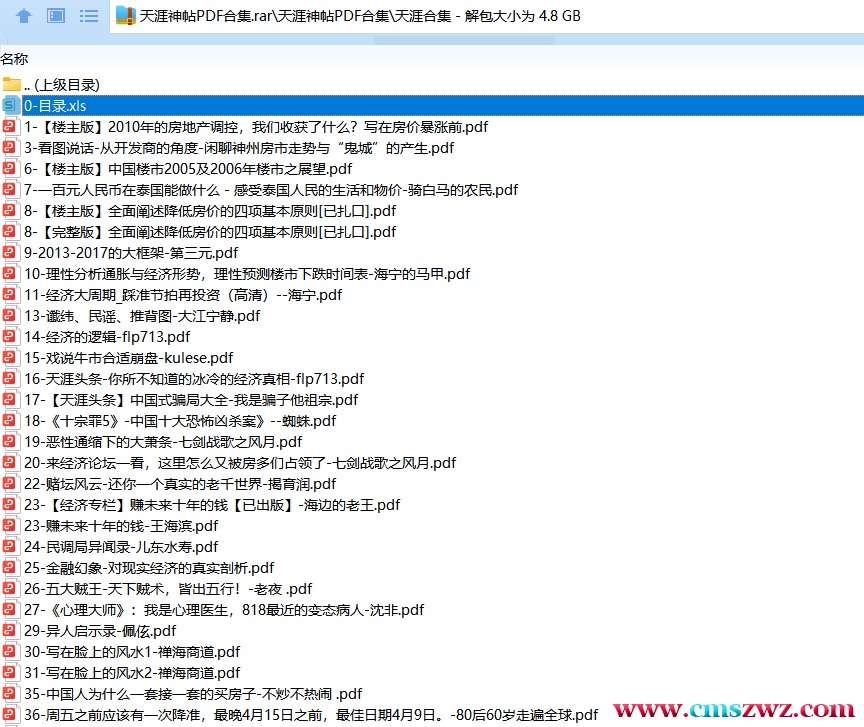Click the 名称 column header to sort
Image resolution: width=864 pixels, height=727 pixels.
click(15, 59)
